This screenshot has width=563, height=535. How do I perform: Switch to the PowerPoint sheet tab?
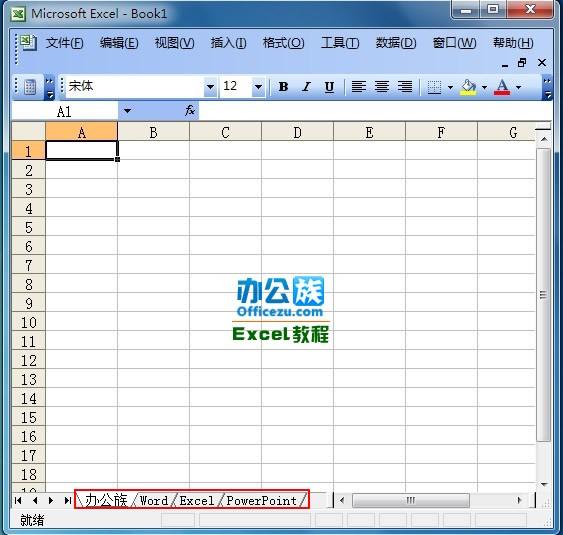pyautogui.click(x=262, y=500)
